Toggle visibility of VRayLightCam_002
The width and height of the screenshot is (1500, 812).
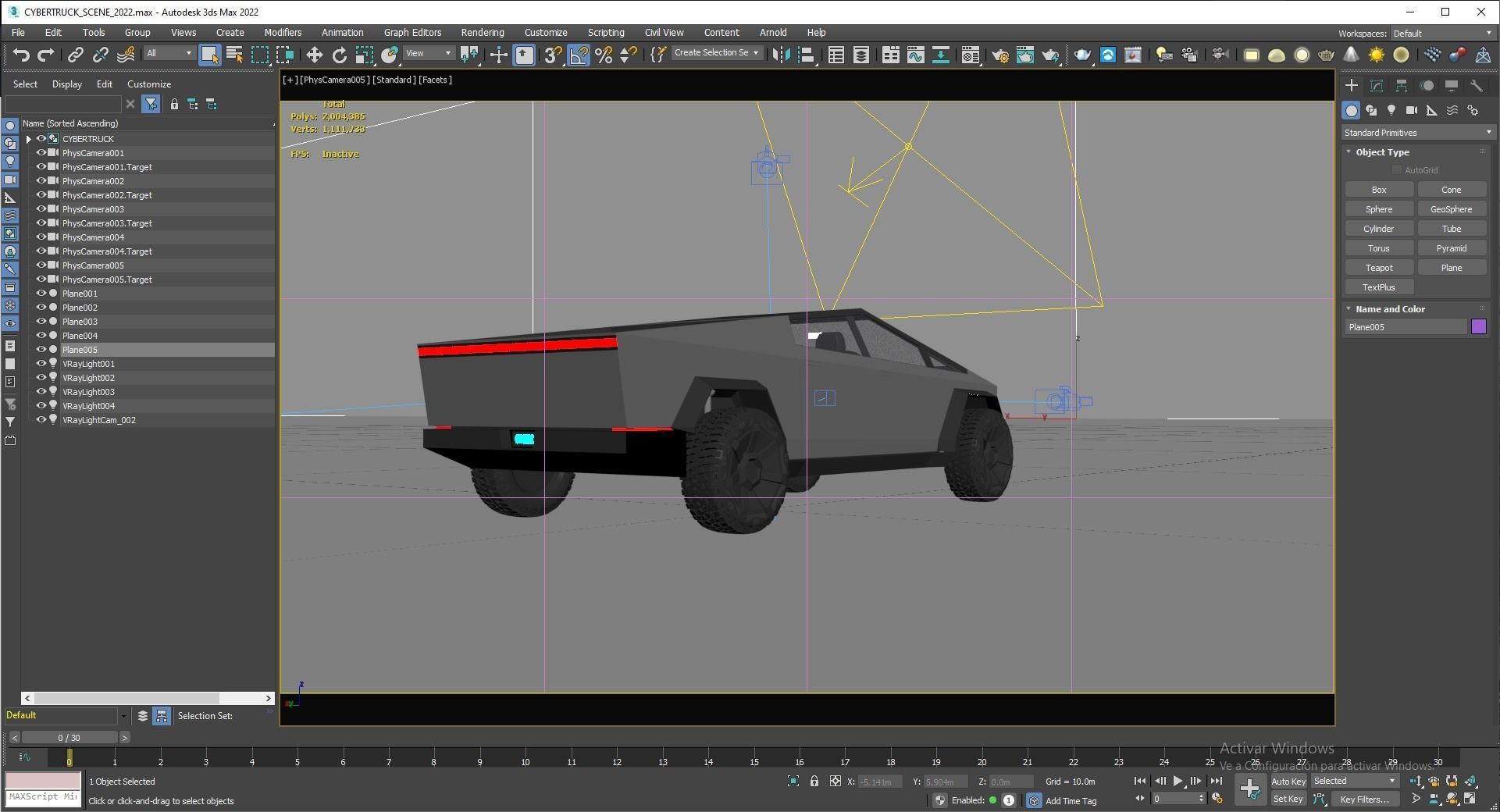pos(41,420)
